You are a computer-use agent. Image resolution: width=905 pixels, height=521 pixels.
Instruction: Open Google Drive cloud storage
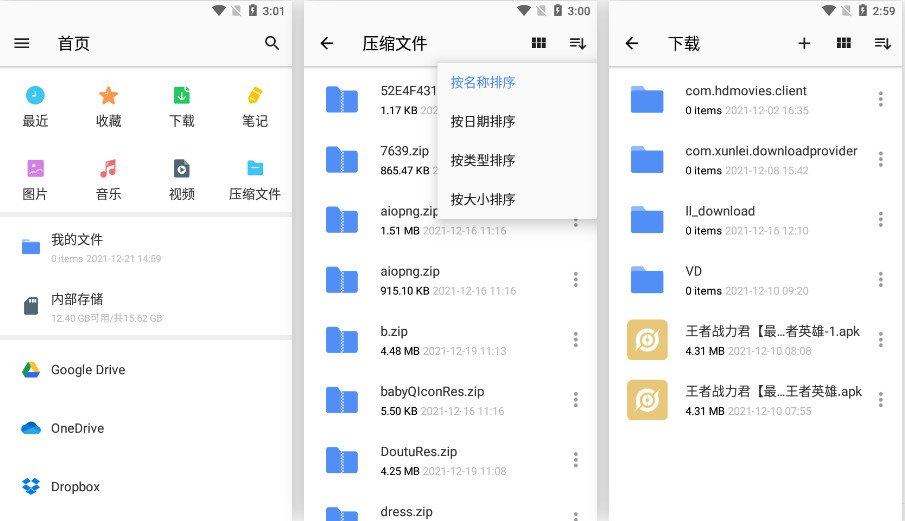coord(146,370)
